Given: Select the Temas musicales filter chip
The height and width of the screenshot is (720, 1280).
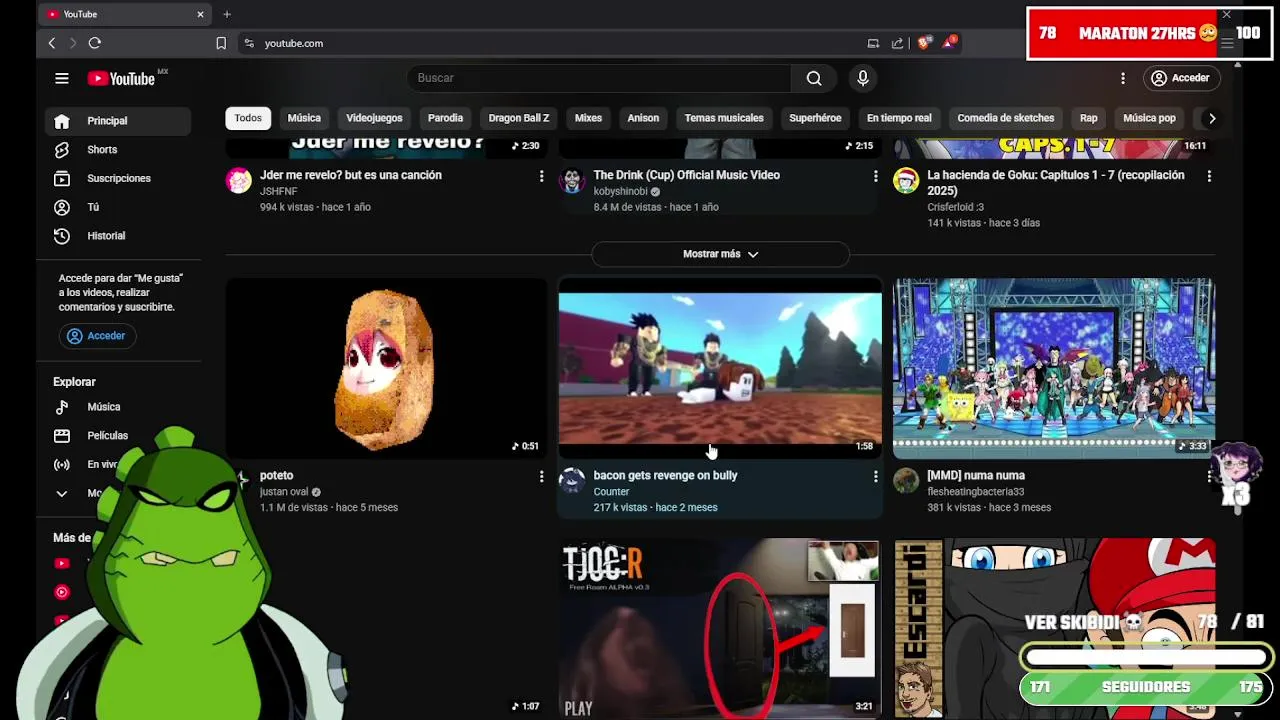Looking at the screenshot, I should 724,118.
